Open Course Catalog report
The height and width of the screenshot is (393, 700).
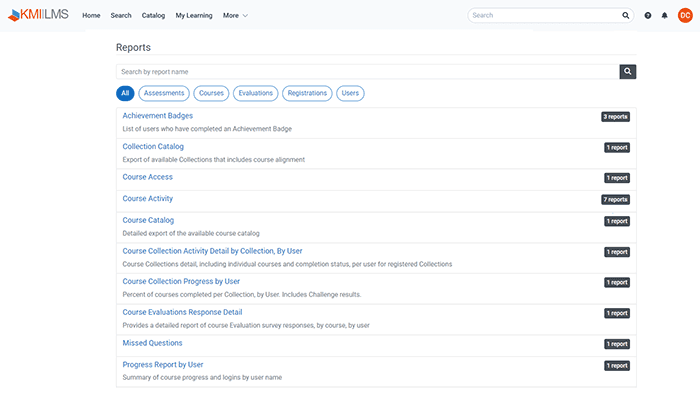[148, 220]
